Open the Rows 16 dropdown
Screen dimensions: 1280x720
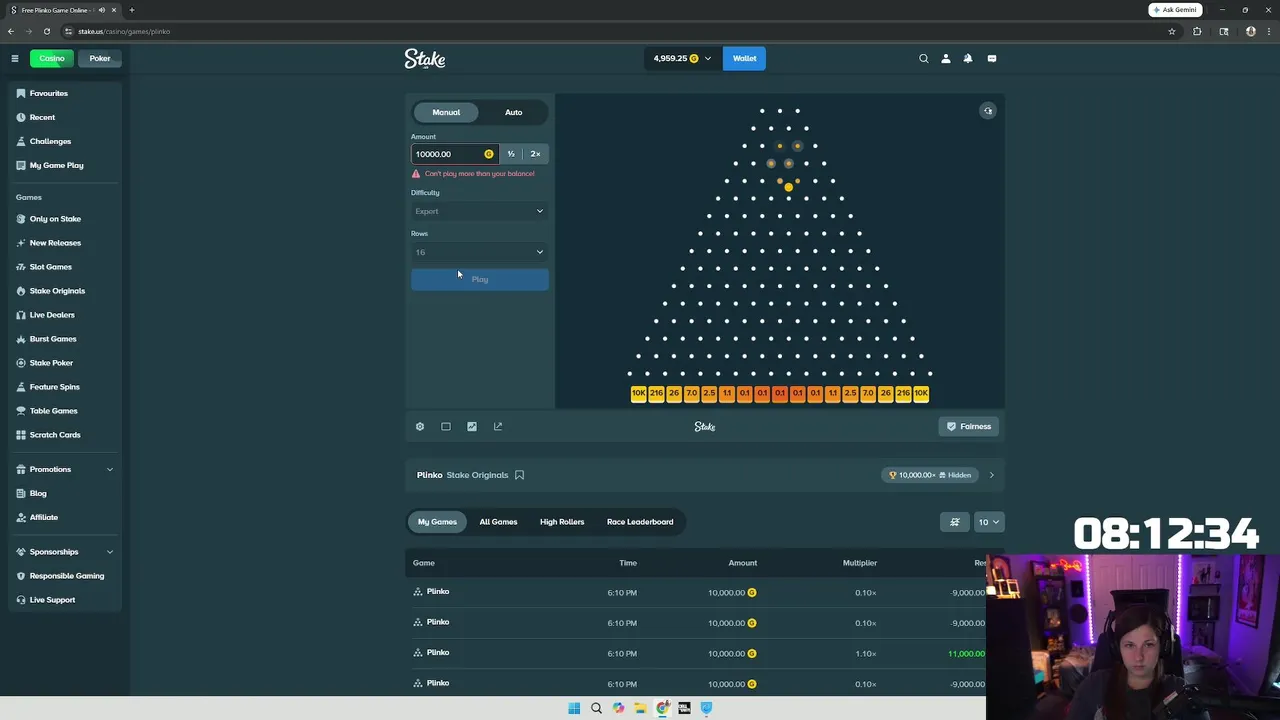(479, 252)
